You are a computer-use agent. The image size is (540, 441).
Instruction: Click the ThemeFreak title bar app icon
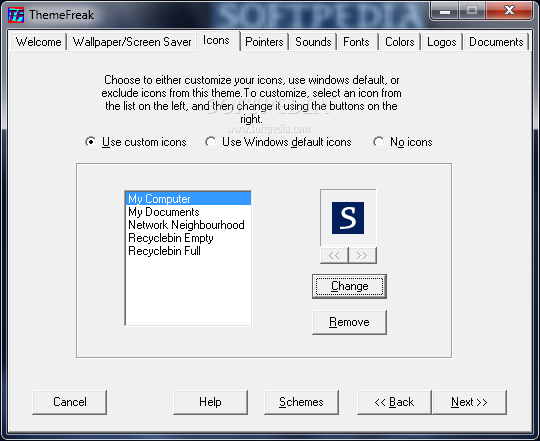[16, 15]
